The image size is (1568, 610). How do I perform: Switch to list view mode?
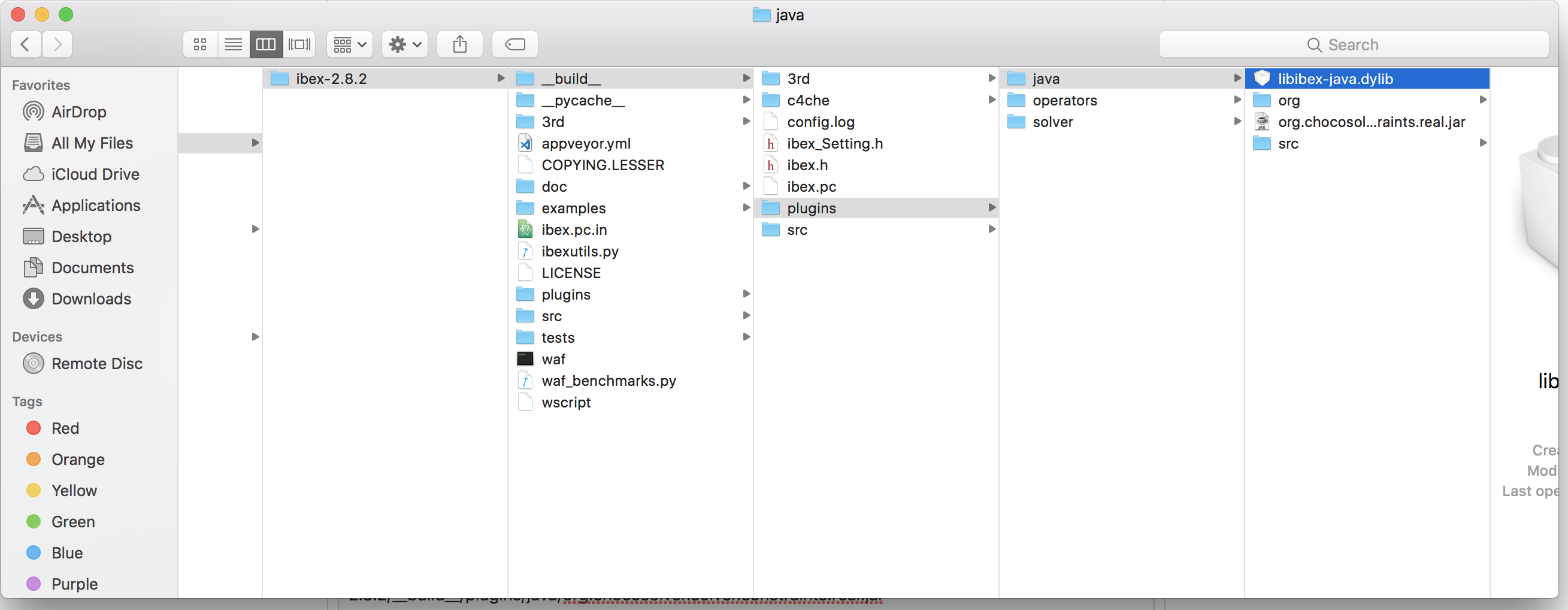coord(233,44)
